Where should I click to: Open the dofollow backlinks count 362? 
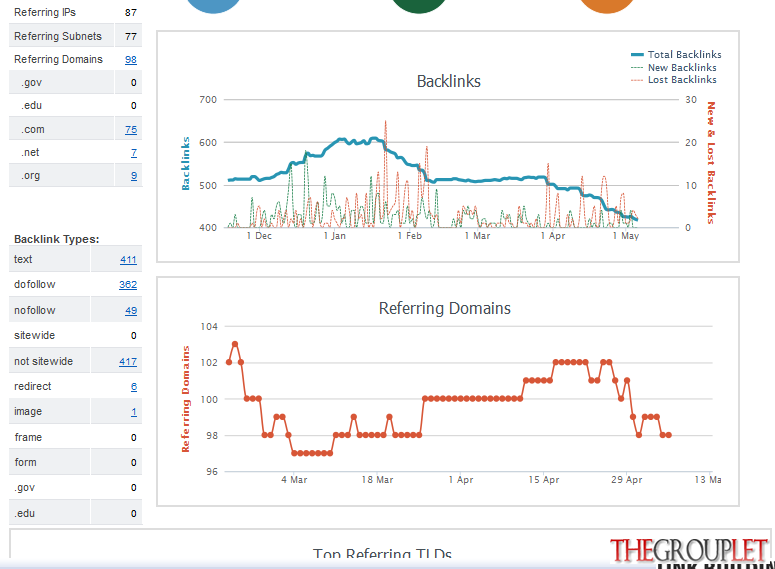click(x=128, y=285)
